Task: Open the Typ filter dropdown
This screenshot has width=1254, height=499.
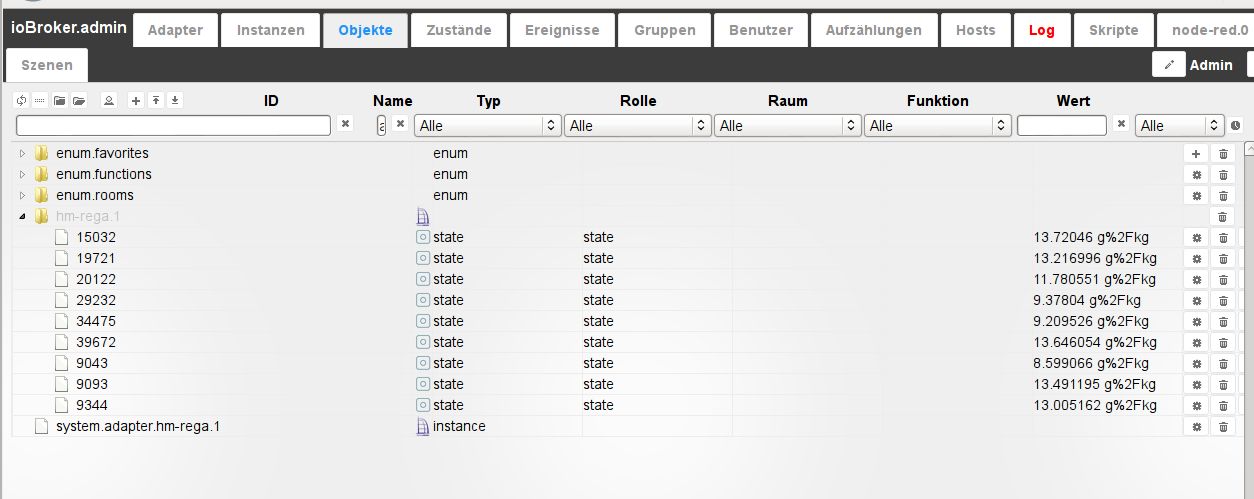Action: point(488,126)
